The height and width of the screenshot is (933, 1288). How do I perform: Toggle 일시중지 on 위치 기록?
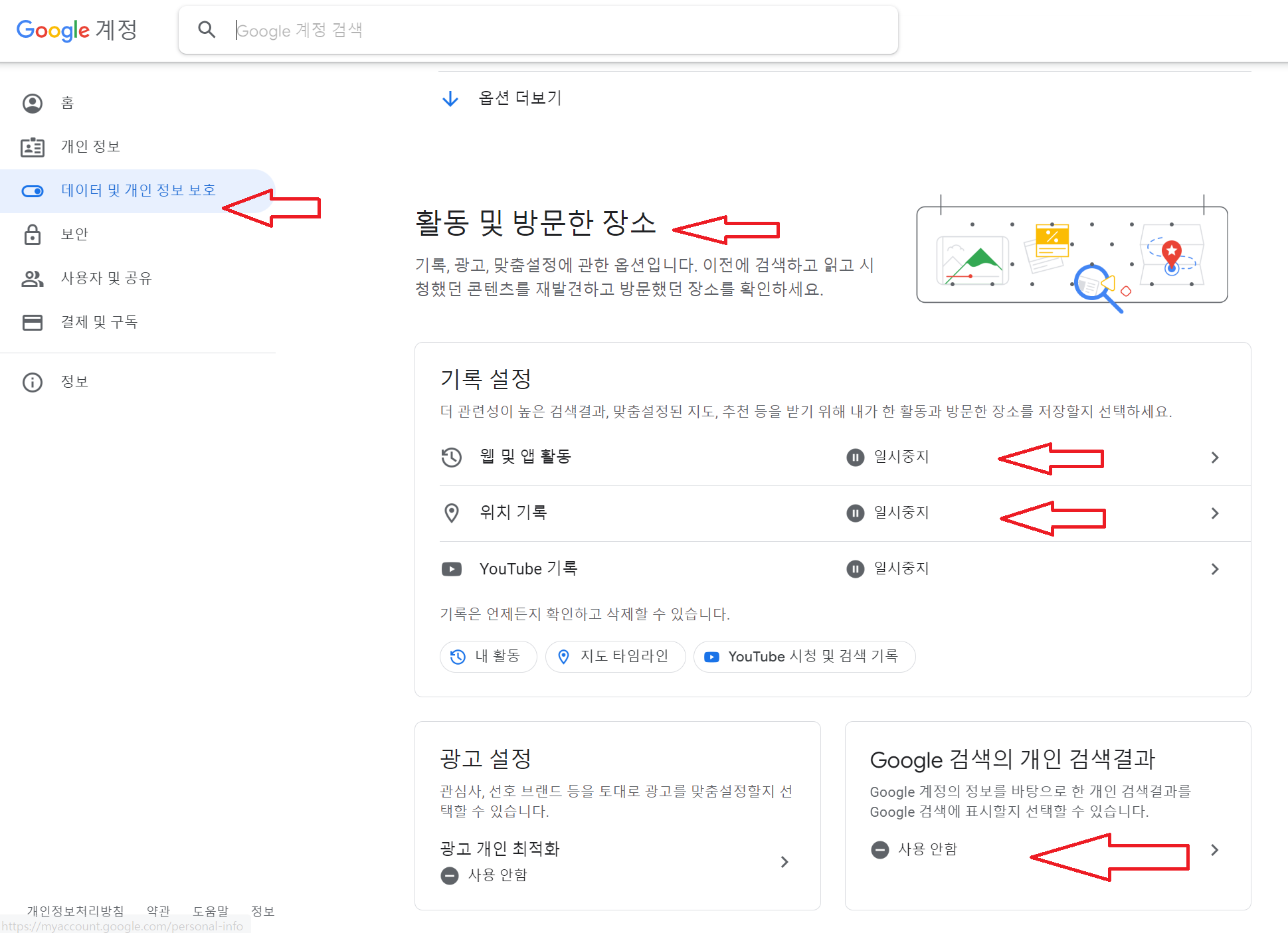tap(888, 513)
